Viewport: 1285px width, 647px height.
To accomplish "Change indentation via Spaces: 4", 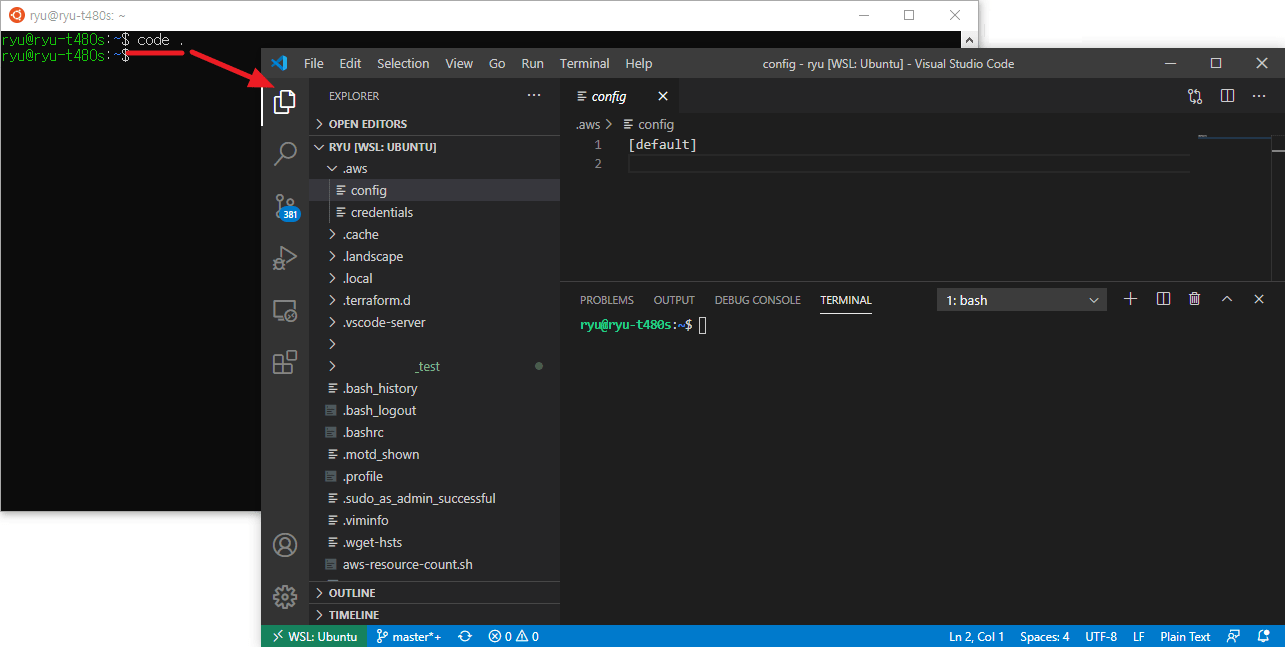I will pyautogui.click(x=1045, y=636).
